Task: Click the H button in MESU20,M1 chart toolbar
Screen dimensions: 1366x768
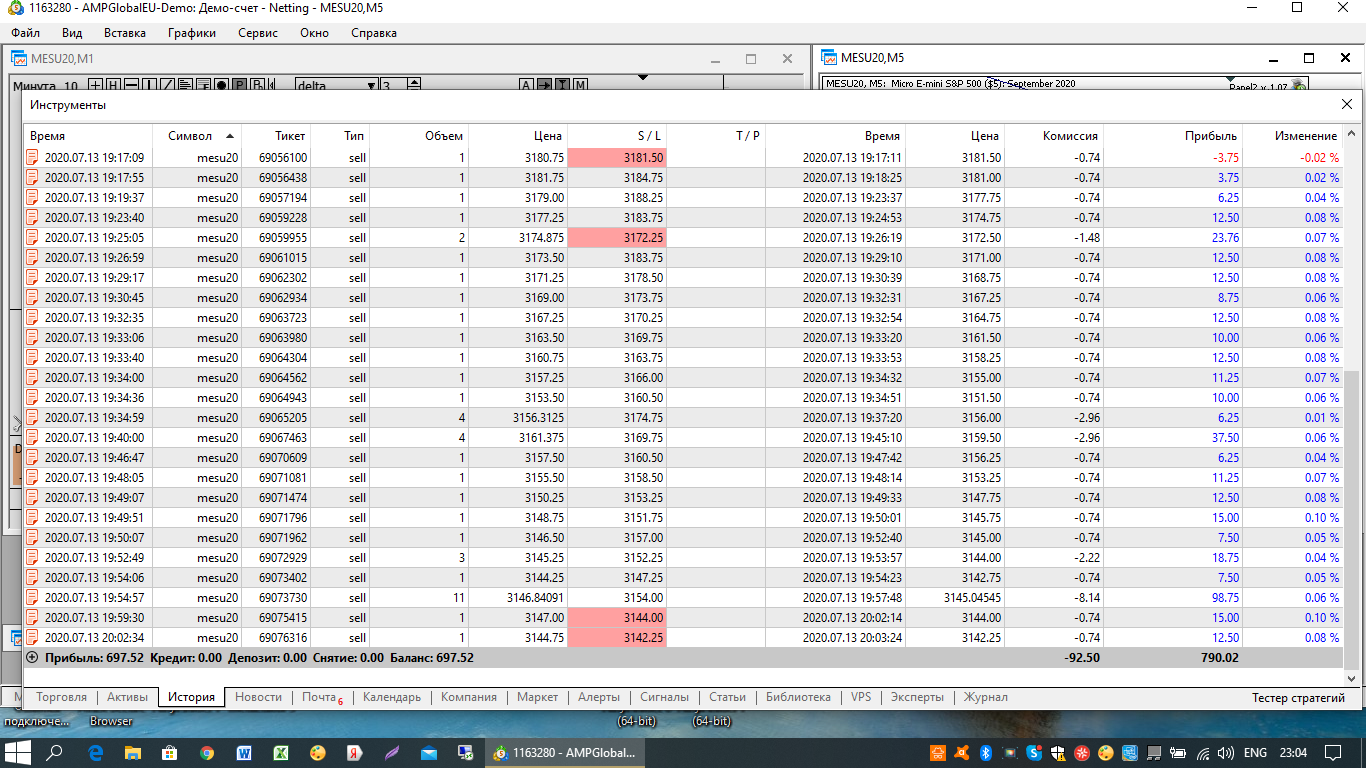Action: (x=113, y=85)
